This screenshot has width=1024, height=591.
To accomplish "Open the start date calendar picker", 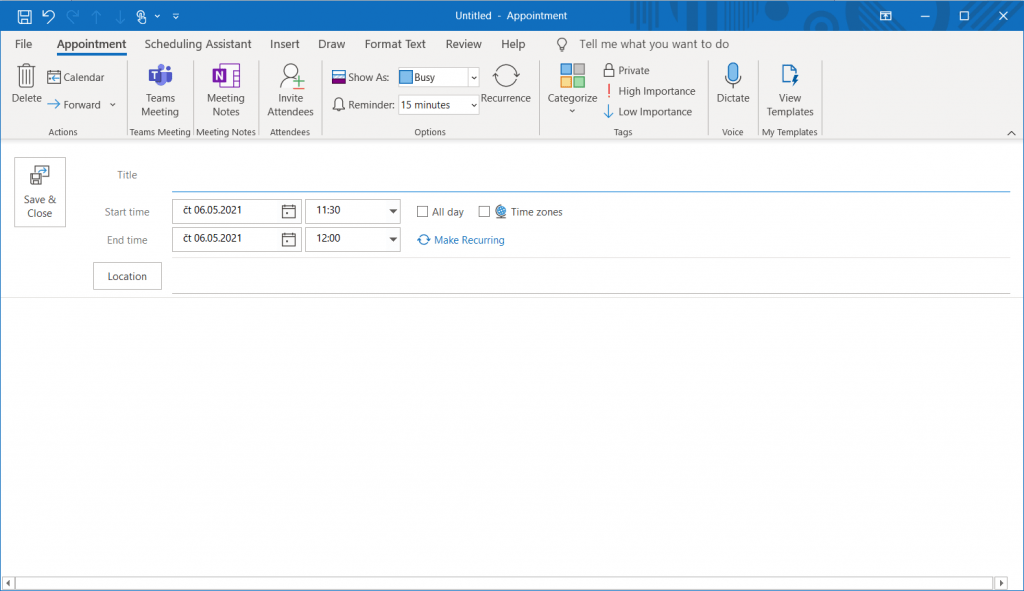I will coord(288,212).
